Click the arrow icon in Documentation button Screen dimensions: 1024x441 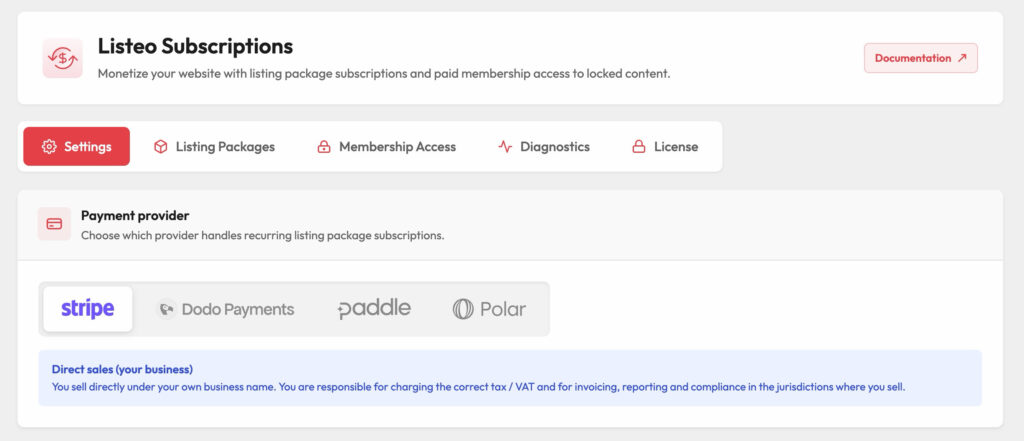pos(961,58)
